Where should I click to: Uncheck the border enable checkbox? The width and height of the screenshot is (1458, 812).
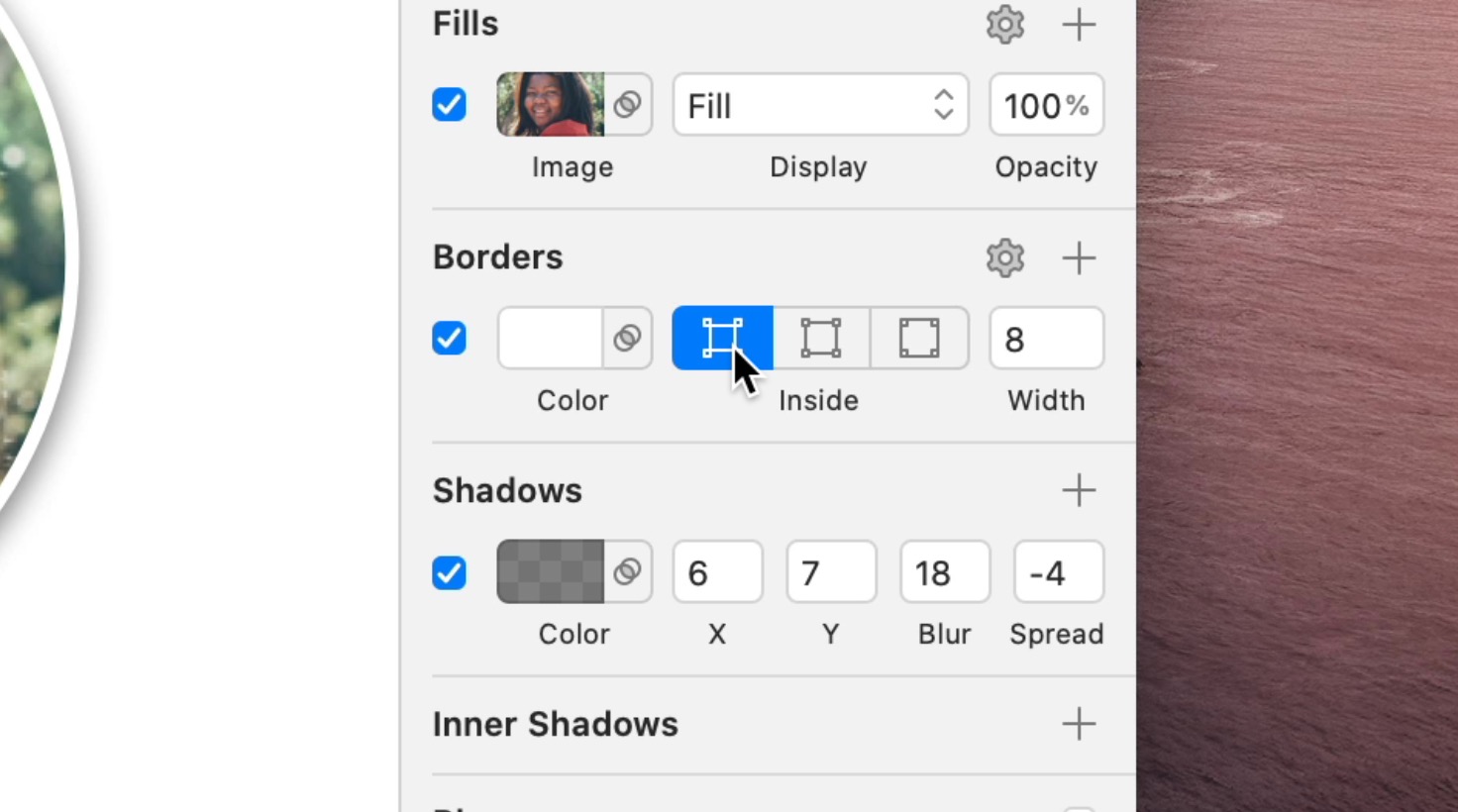449,338
